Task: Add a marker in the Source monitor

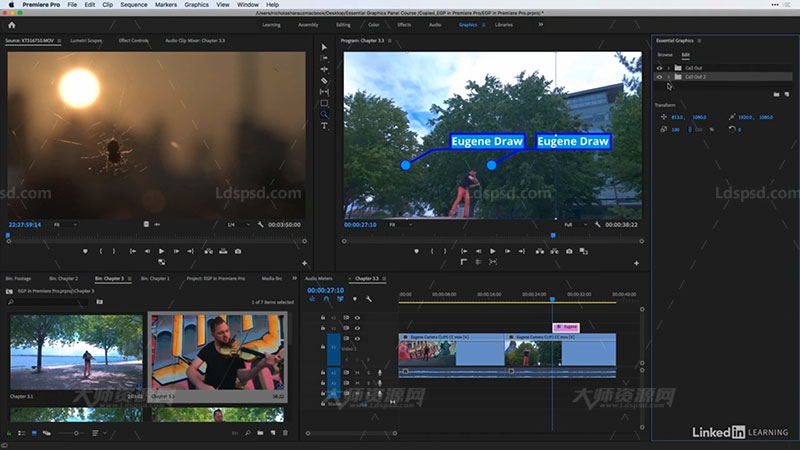Action: [x=85, y=251]
